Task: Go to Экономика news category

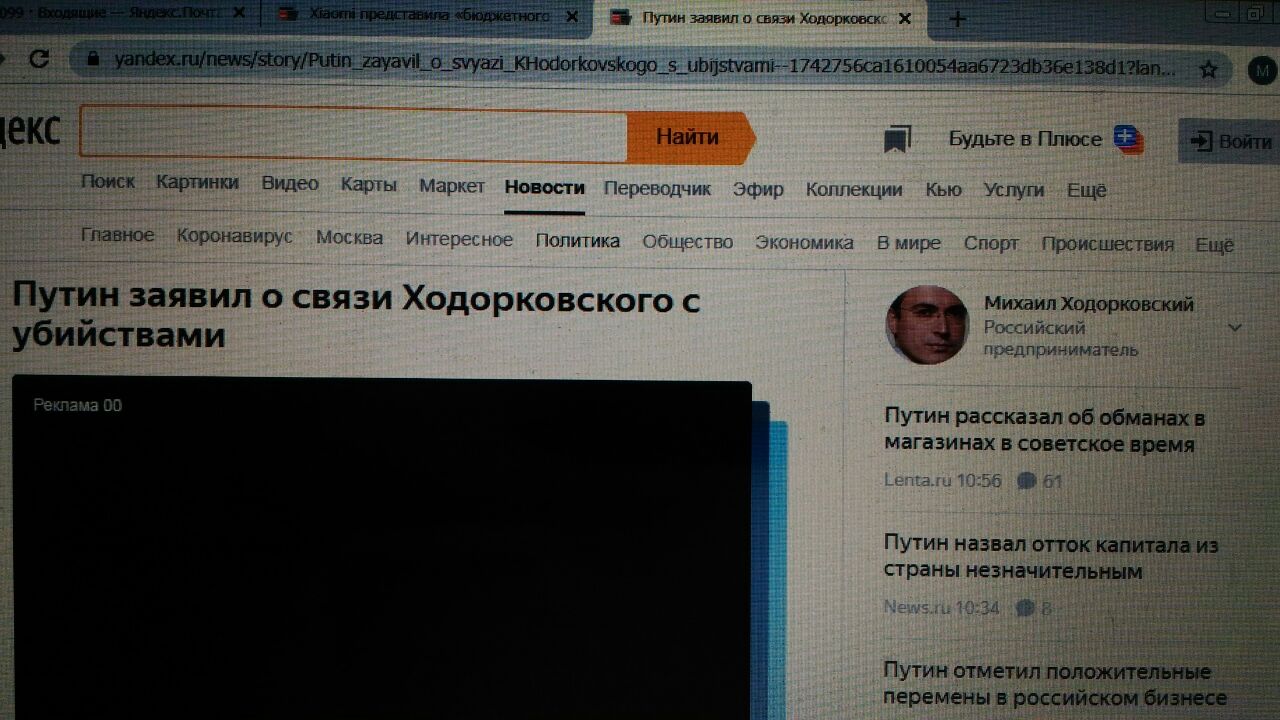Action: click(x=805, y=242)
